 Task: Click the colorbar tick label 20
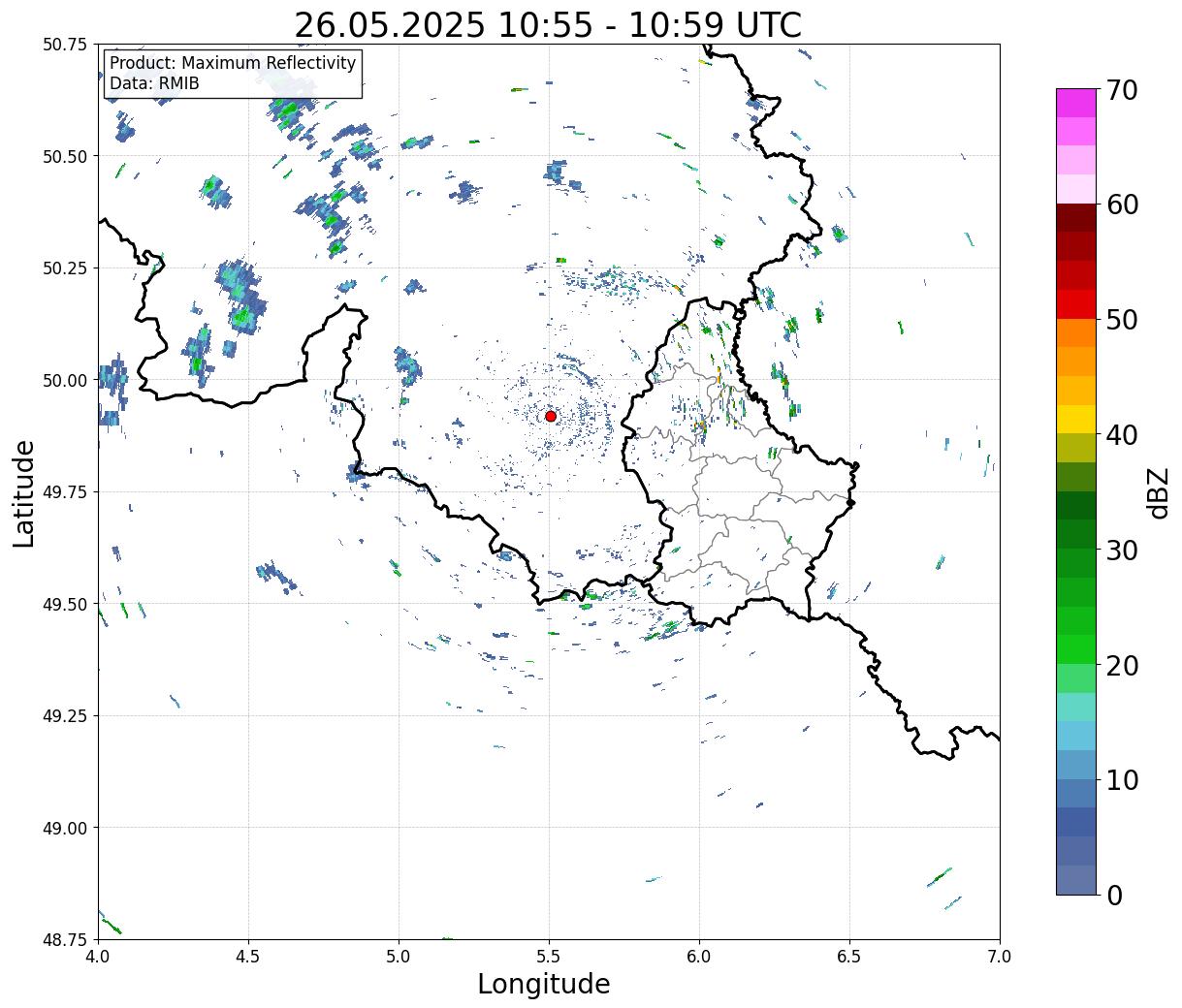point(1121,665)
